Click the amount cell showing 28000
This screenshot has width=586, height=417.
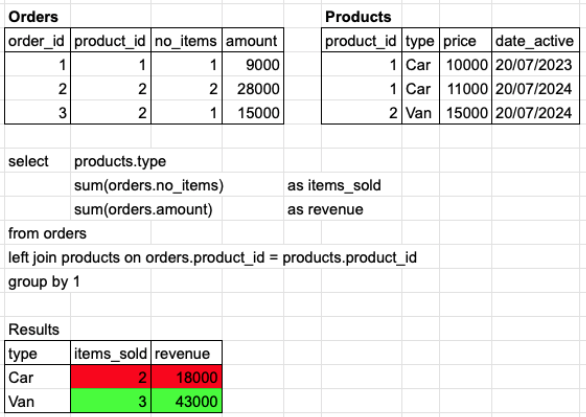(x=253, y=89)
